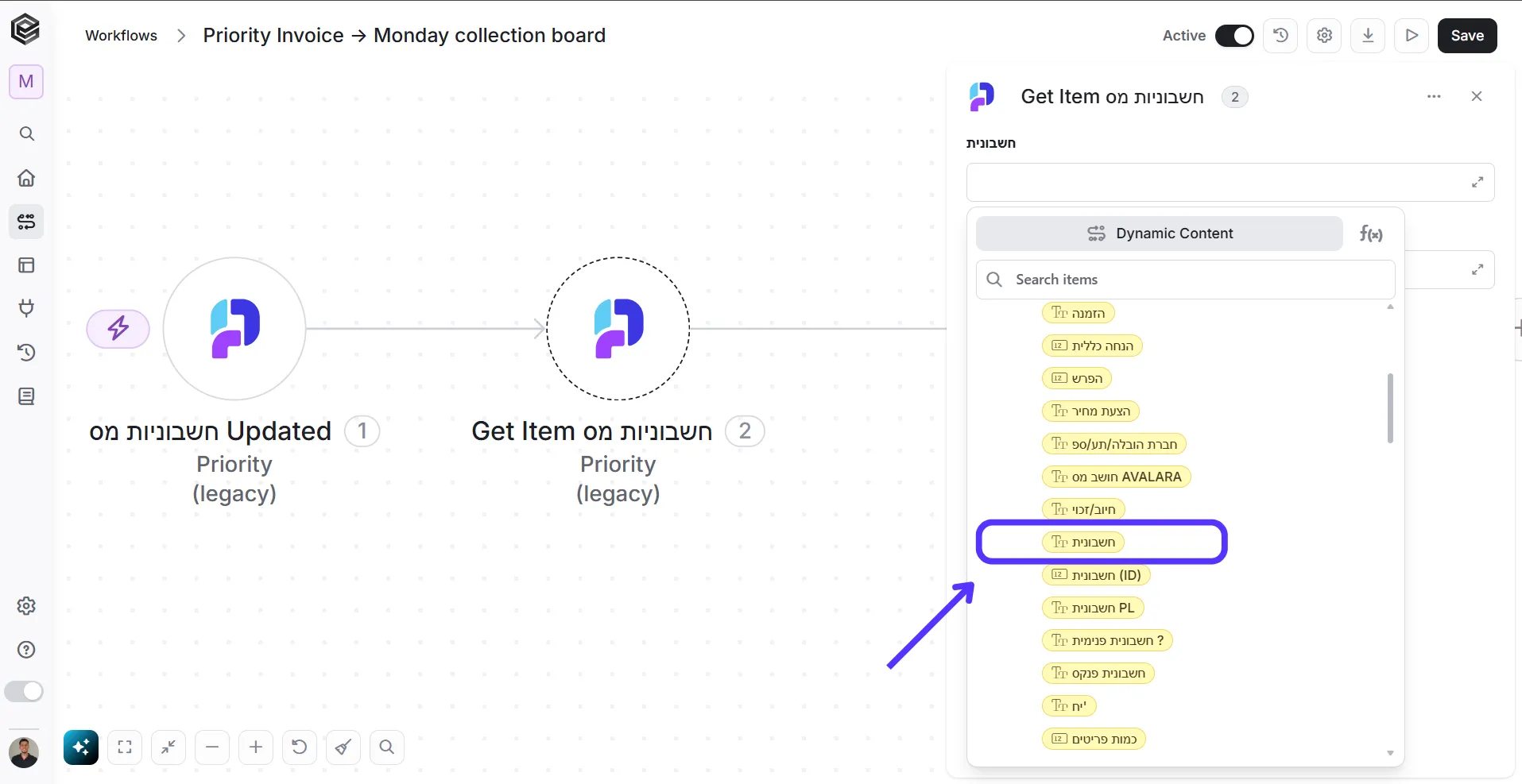Select the lightning trigger badge

118,328
